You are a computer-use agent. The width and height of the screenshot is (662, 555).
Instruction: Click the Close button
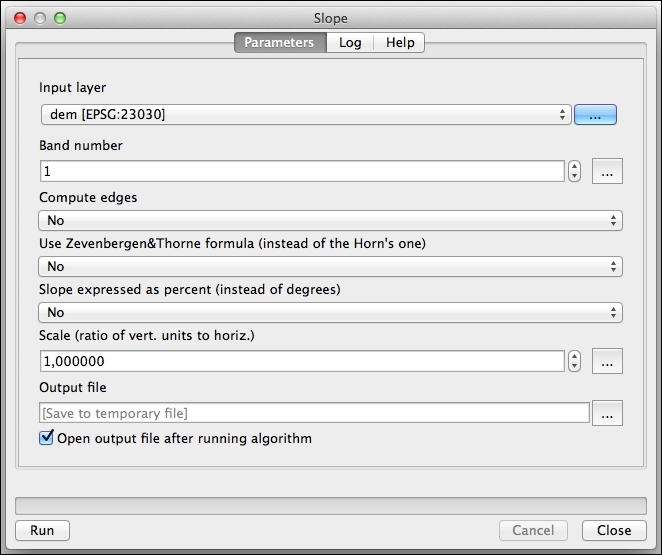614,531
